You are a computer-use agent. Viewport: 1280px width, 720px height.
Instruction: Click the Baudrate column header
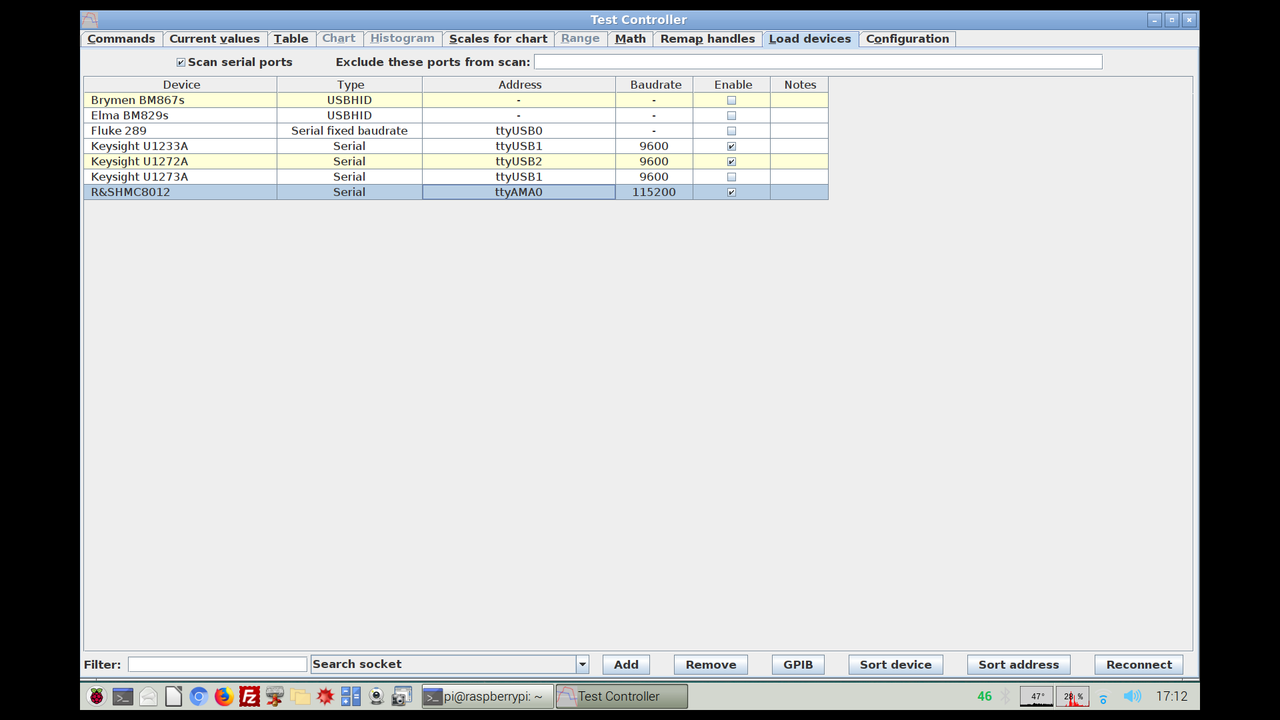(655, 85)
